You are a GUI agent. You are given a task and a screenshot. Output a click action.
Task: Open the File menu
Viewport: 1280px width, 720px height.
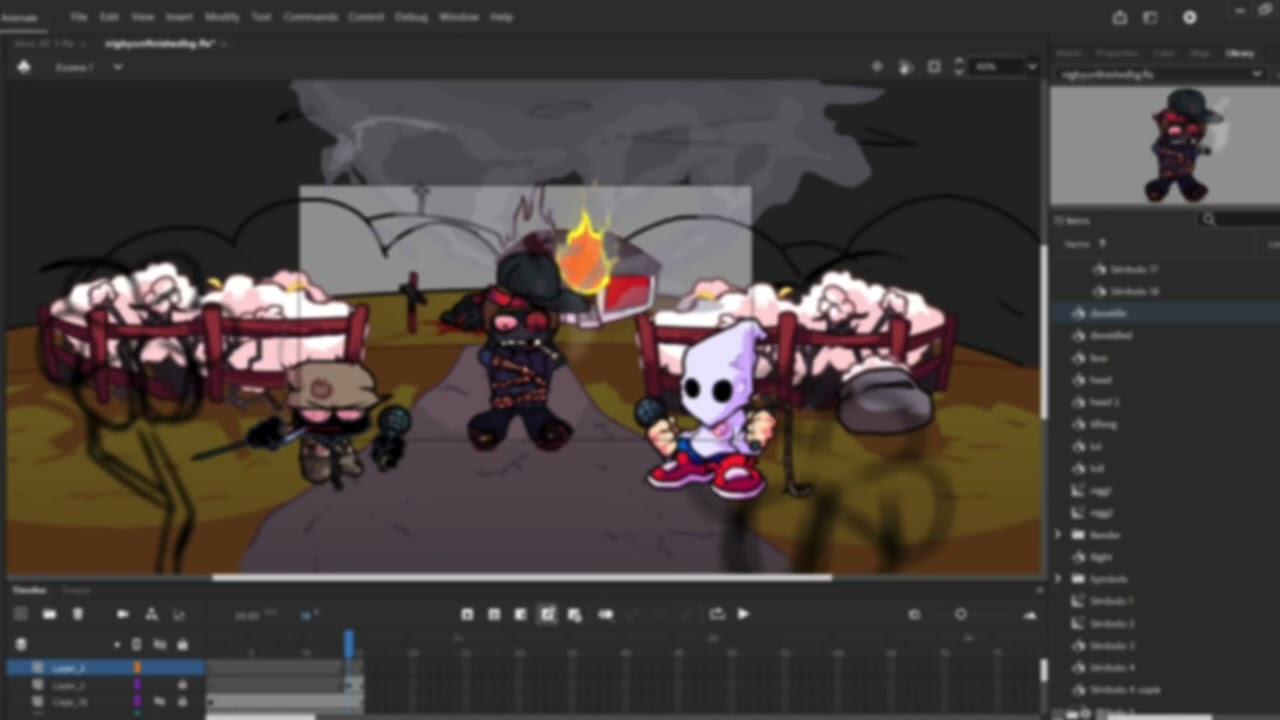[x=79, y=17]
